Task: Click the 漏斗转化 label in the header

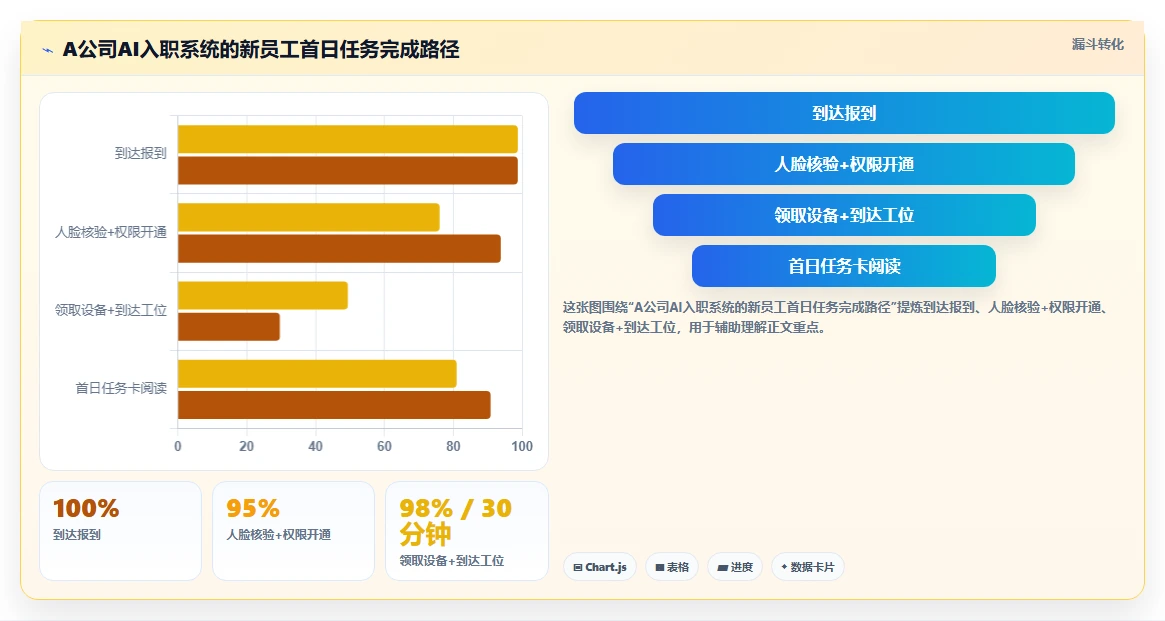Action: click(x=1097, y=45)
